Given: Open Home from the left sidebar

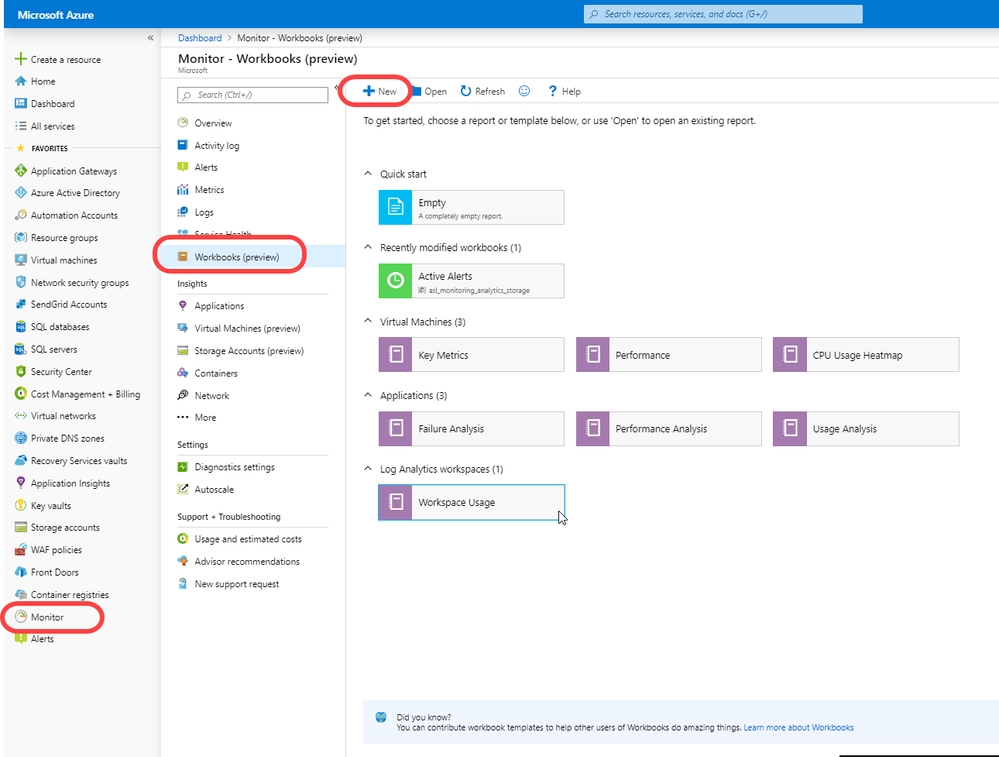Looking at the screenshot, I should pyautogui.click(x=43, y=82).
